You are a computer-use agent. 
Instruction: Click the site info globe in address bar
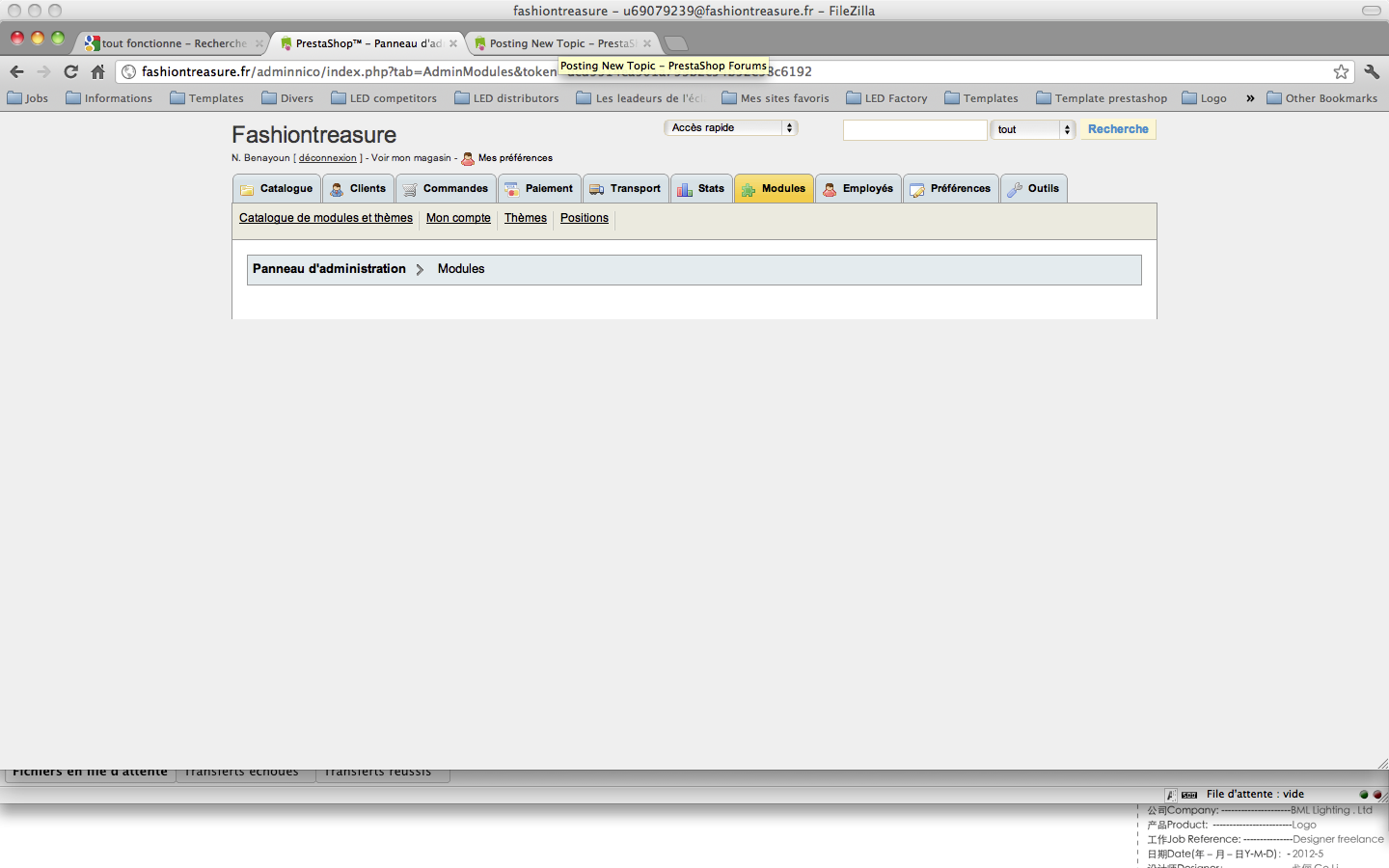point(129,71)
